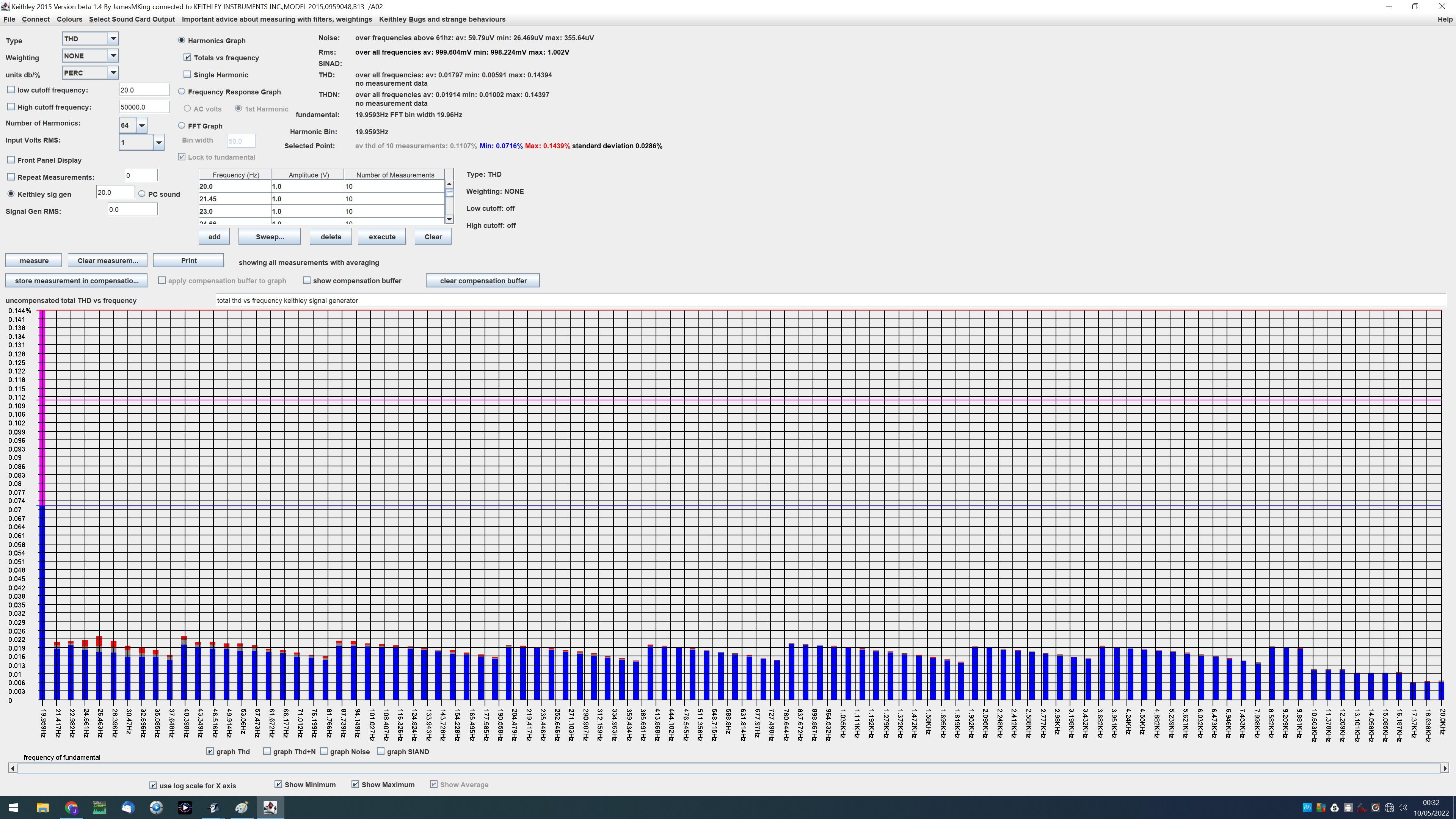Screen dimensions: 1456x819
Task: Open File Explorer in the taskbar
Action: (43, 808)
